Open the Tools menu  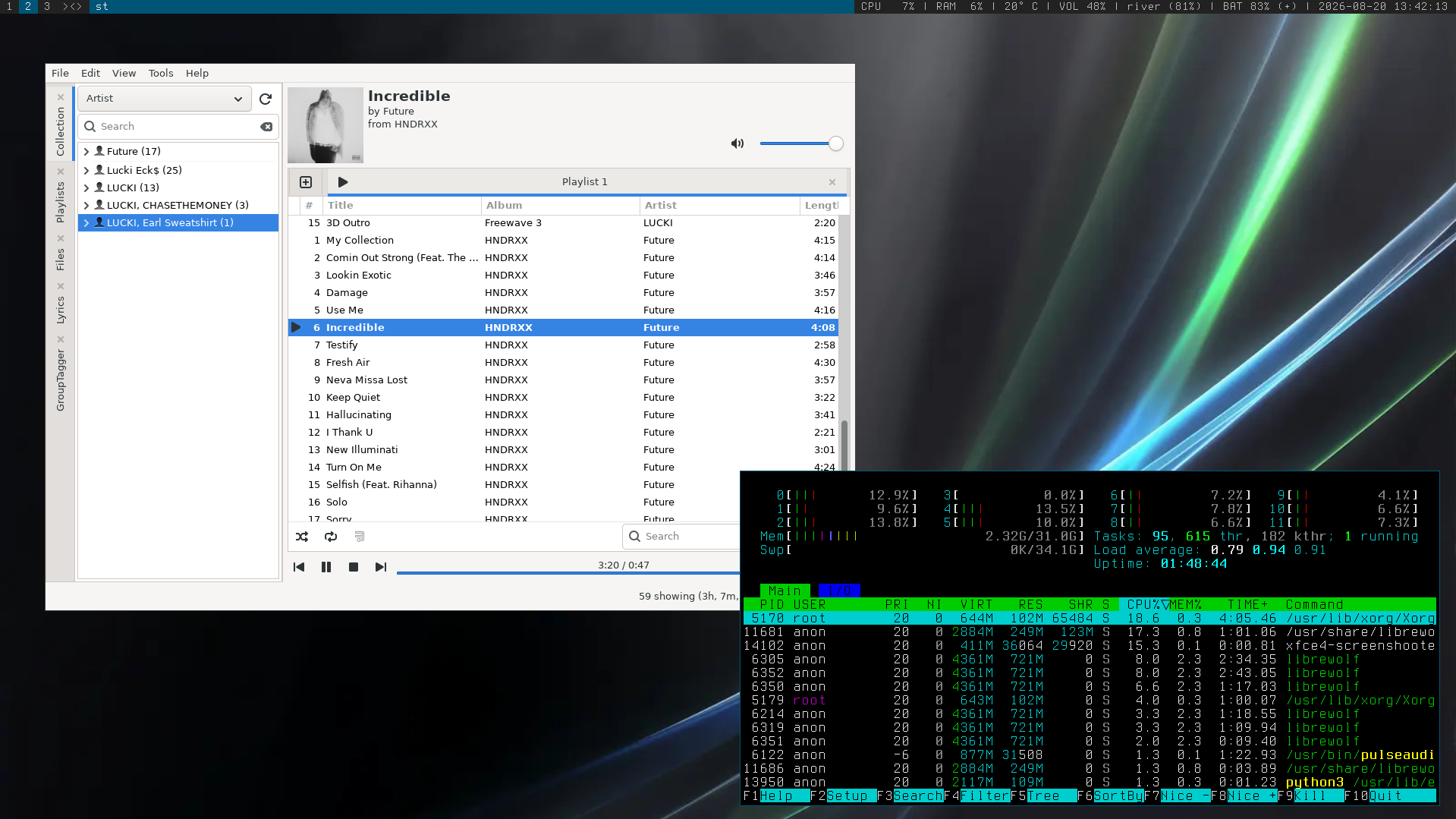[161, 74]
